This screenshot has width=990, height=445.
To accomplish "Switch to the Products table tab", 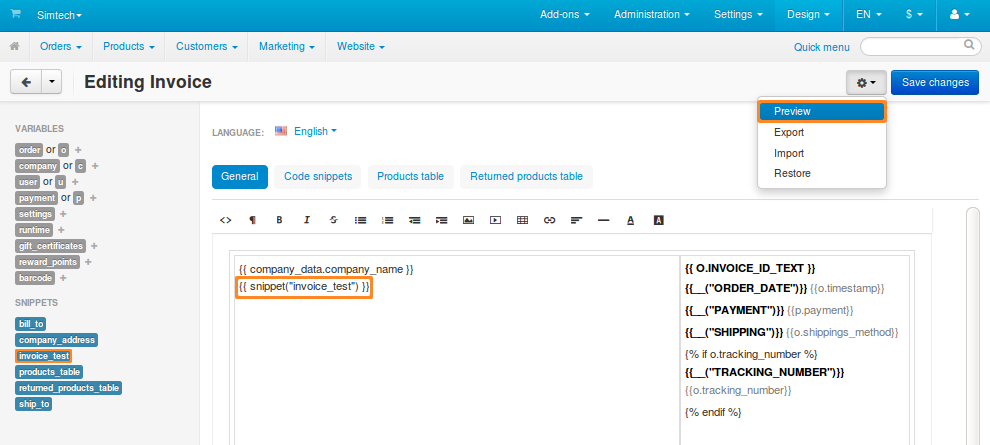I will (410, 177).
